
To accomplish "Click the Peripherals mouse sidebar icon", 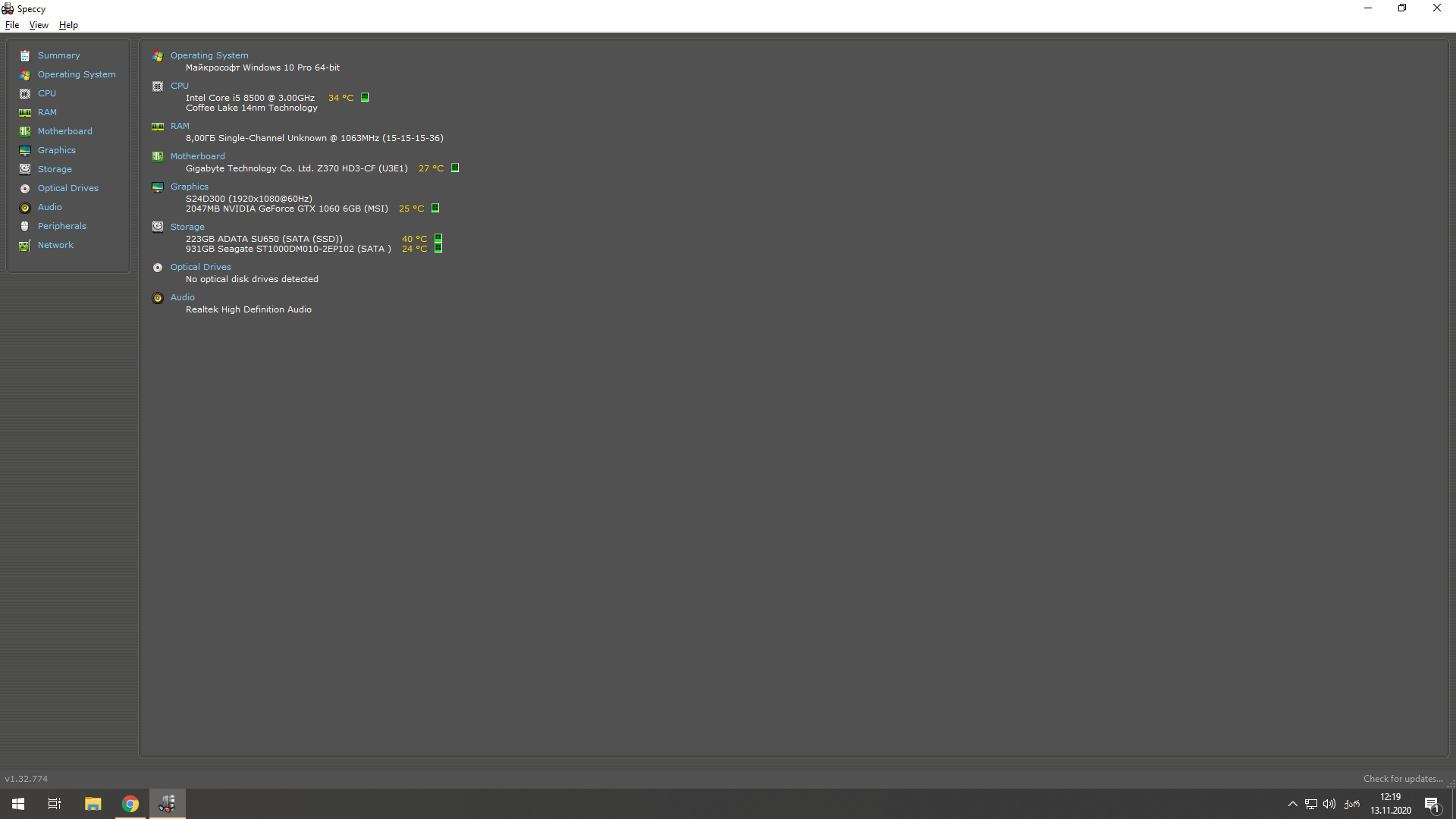I will [x=25, y=226].
